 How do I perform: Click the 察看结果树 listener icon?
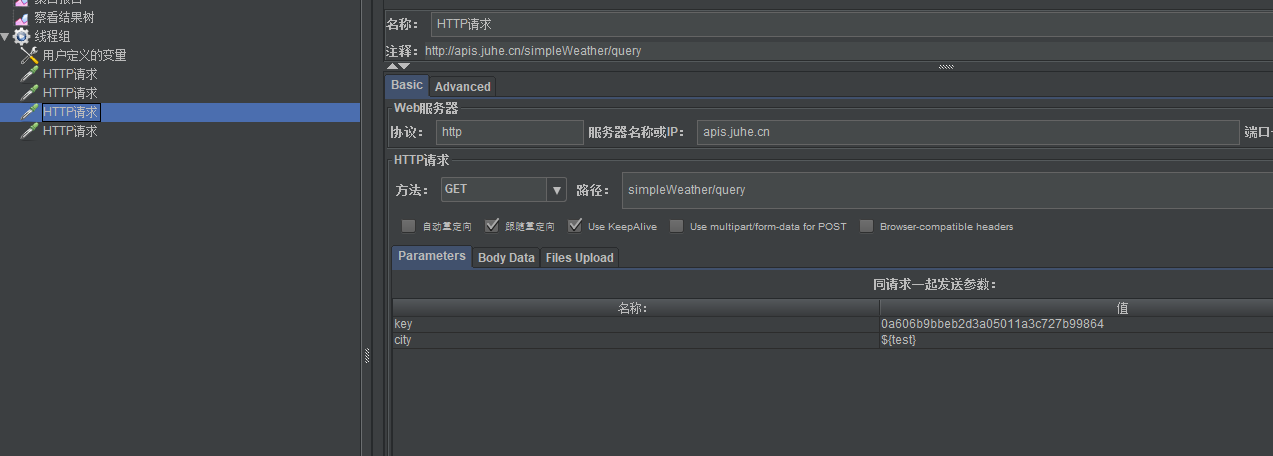[x=21, y=18]
